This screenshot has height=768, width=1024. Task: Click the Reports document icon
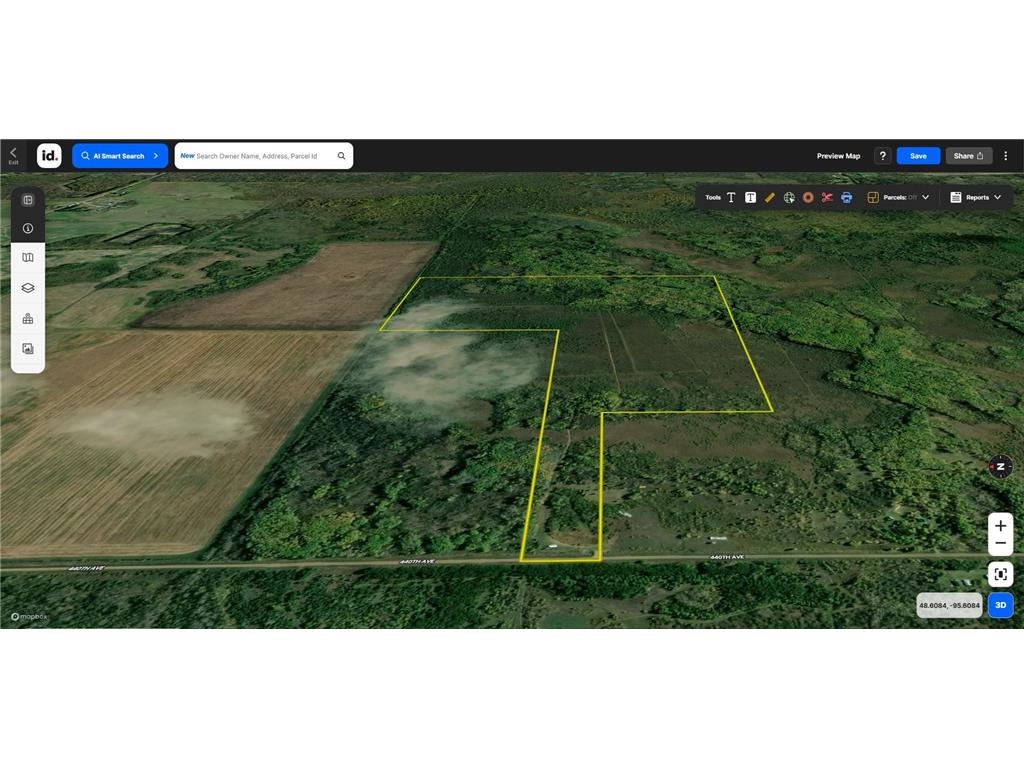(955, 197)
